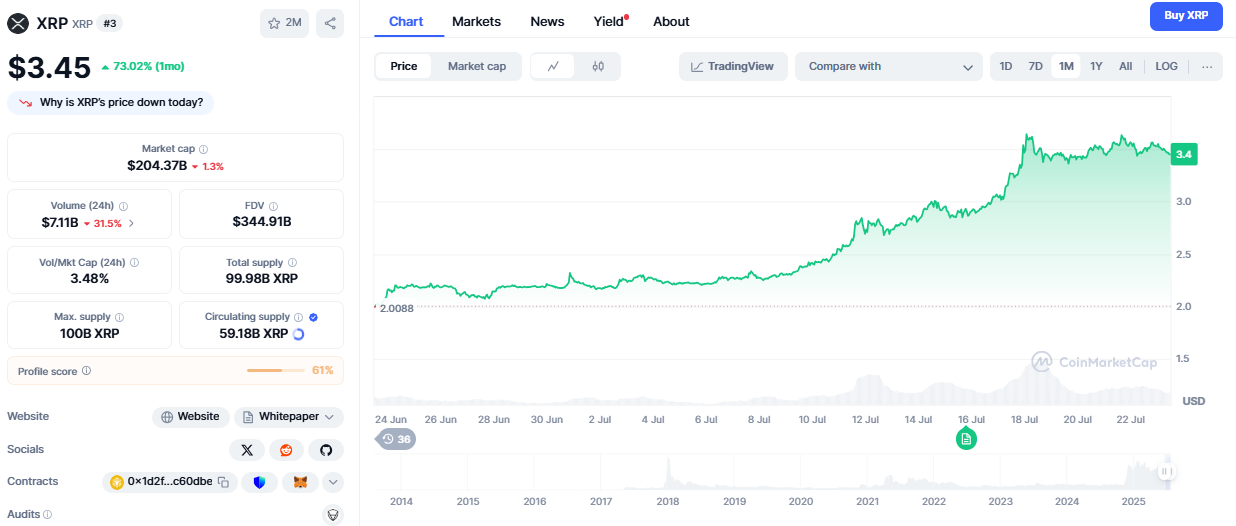Open the About tab
The width and height of the screenshot is (1236, 526).
click(671, 21)
